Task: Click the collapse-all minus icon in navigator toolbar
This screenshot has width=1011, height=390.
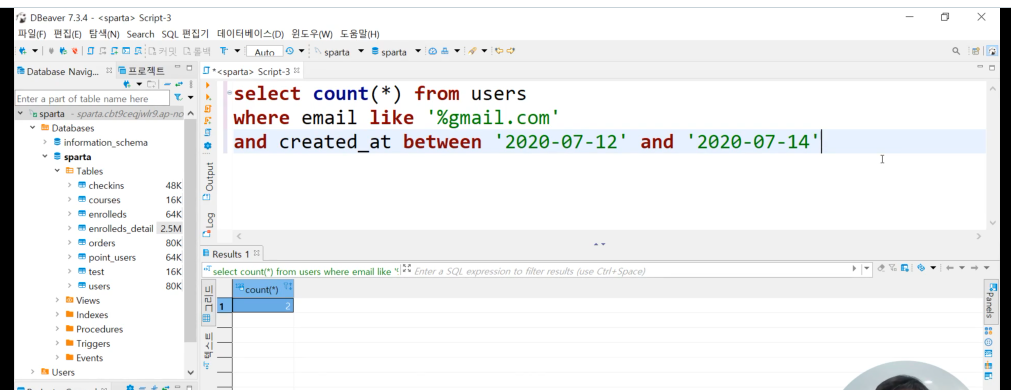Action: tap(167, 84)
